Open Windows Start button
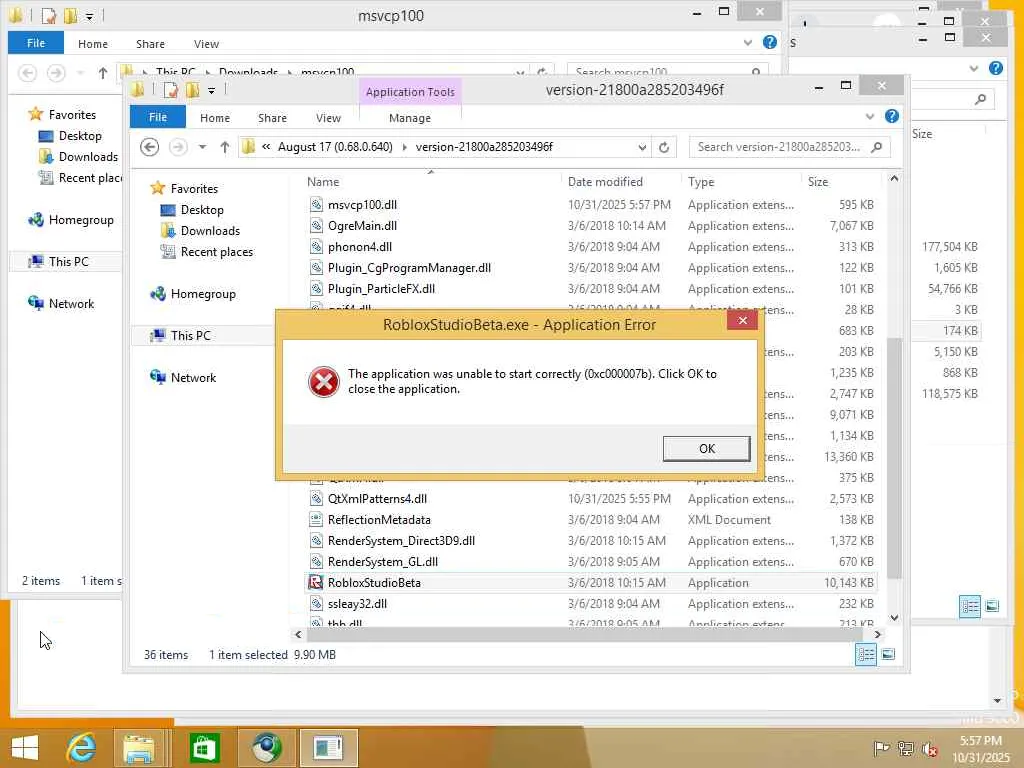This screenshot has height=768, width=1024. click(x=25, y=747)
